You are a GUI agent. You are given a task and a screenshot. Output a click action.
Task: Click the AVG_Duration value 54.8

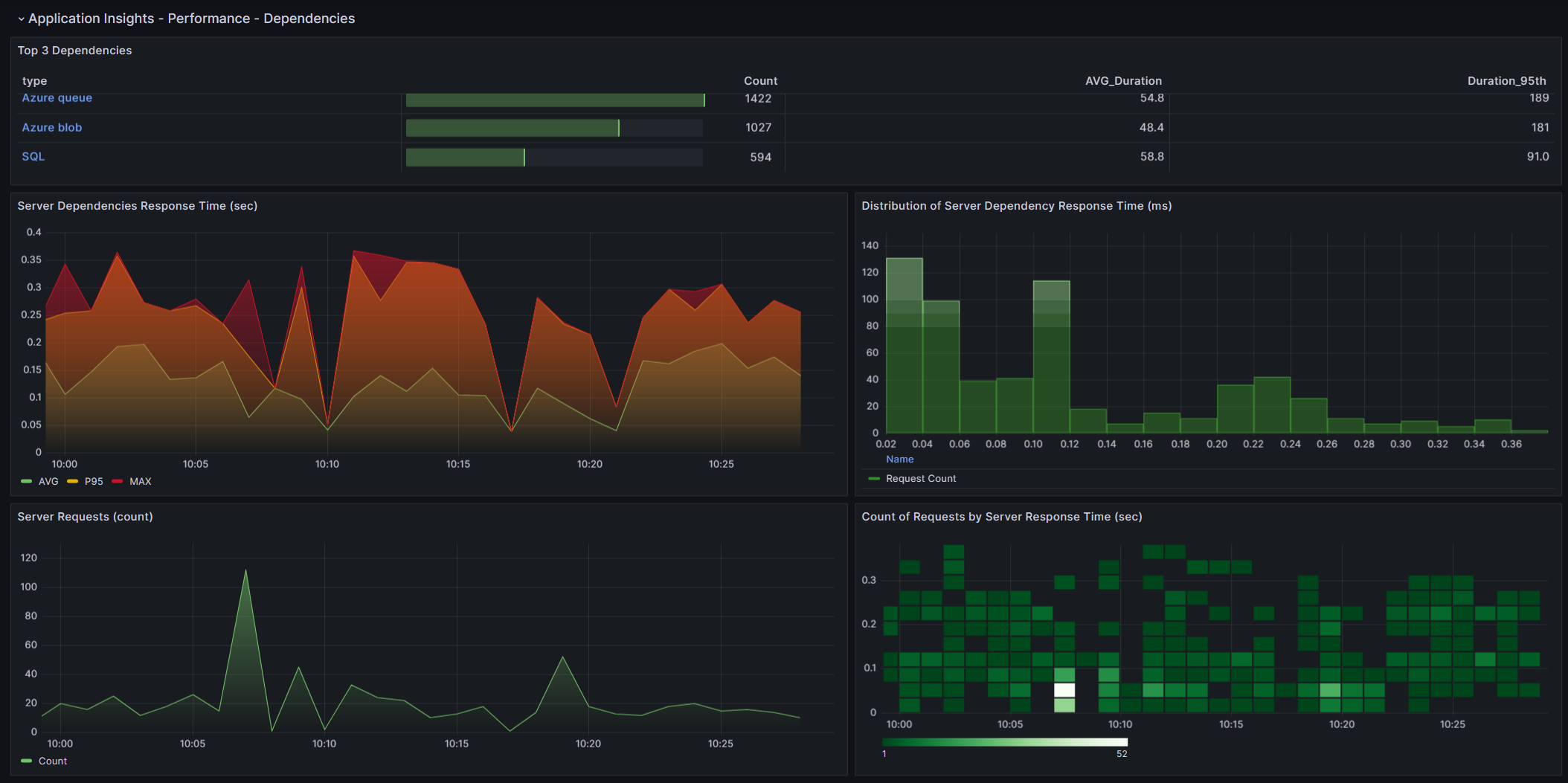pyautogui.click(x=1151, y=98)
